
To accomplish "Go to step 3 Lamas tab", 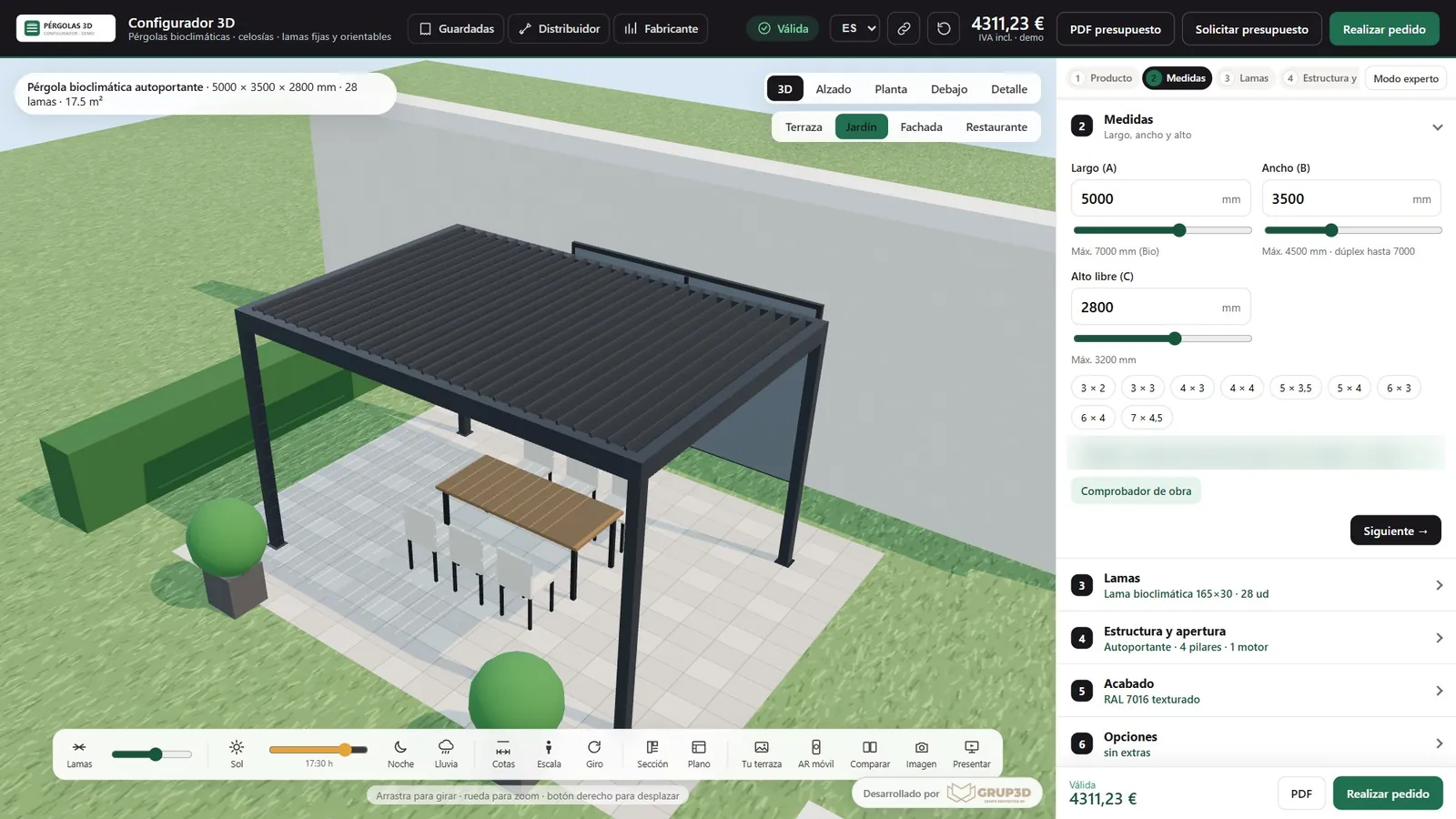I will [1245, 78].
